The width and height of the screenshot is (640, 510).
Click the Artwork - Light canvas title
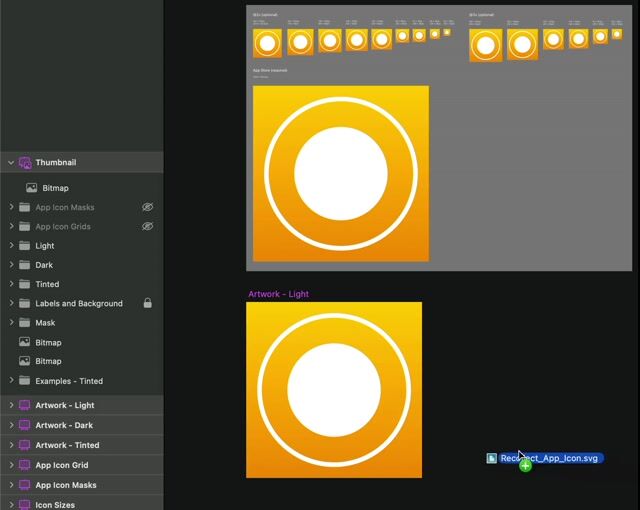[278, 294]
